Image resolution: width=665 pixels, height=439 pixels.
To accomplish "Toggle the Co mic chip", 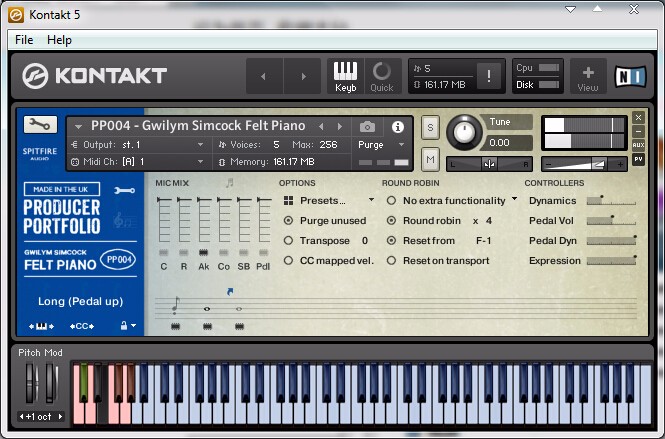I will [224, 253].
